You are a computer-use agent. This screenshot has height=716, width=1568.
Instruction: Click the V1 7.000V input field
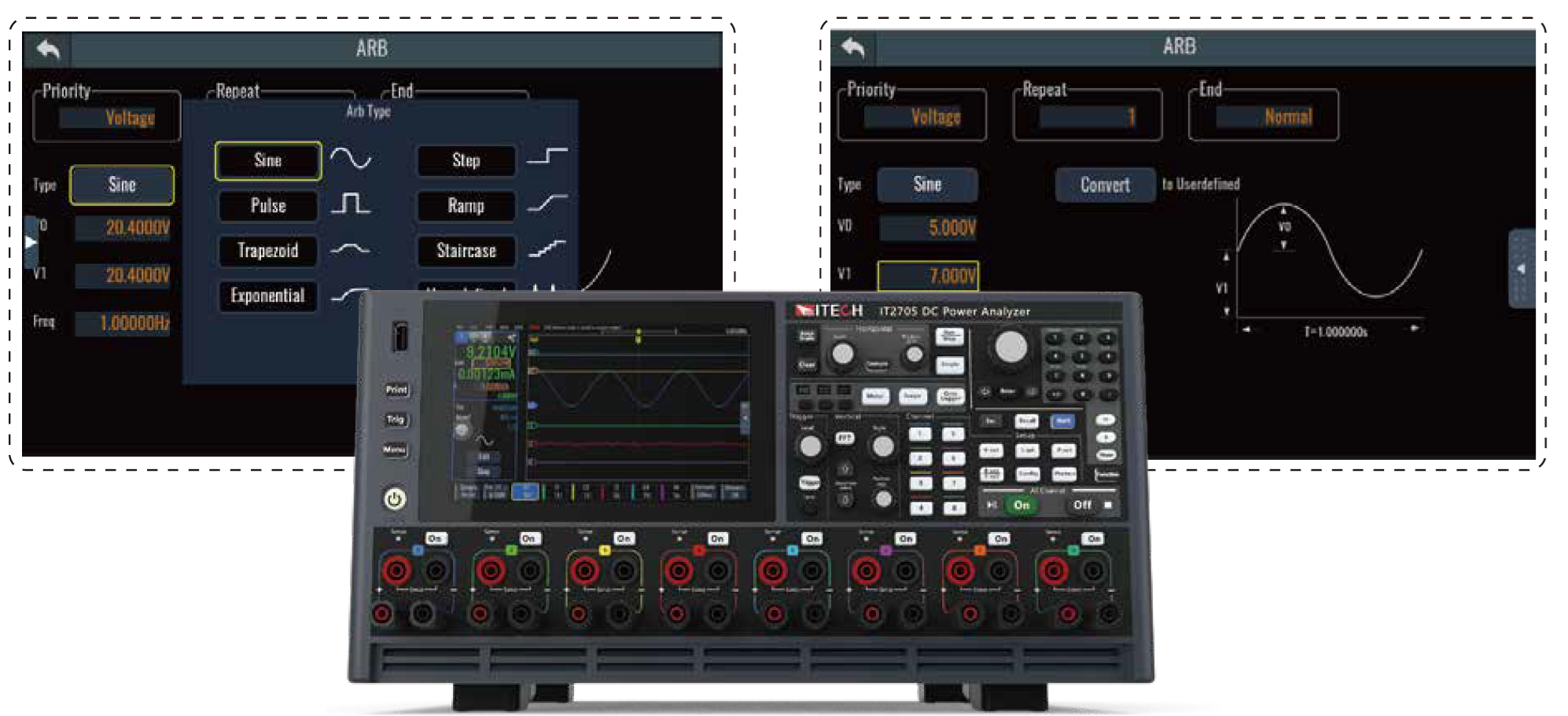coord(928,276)
